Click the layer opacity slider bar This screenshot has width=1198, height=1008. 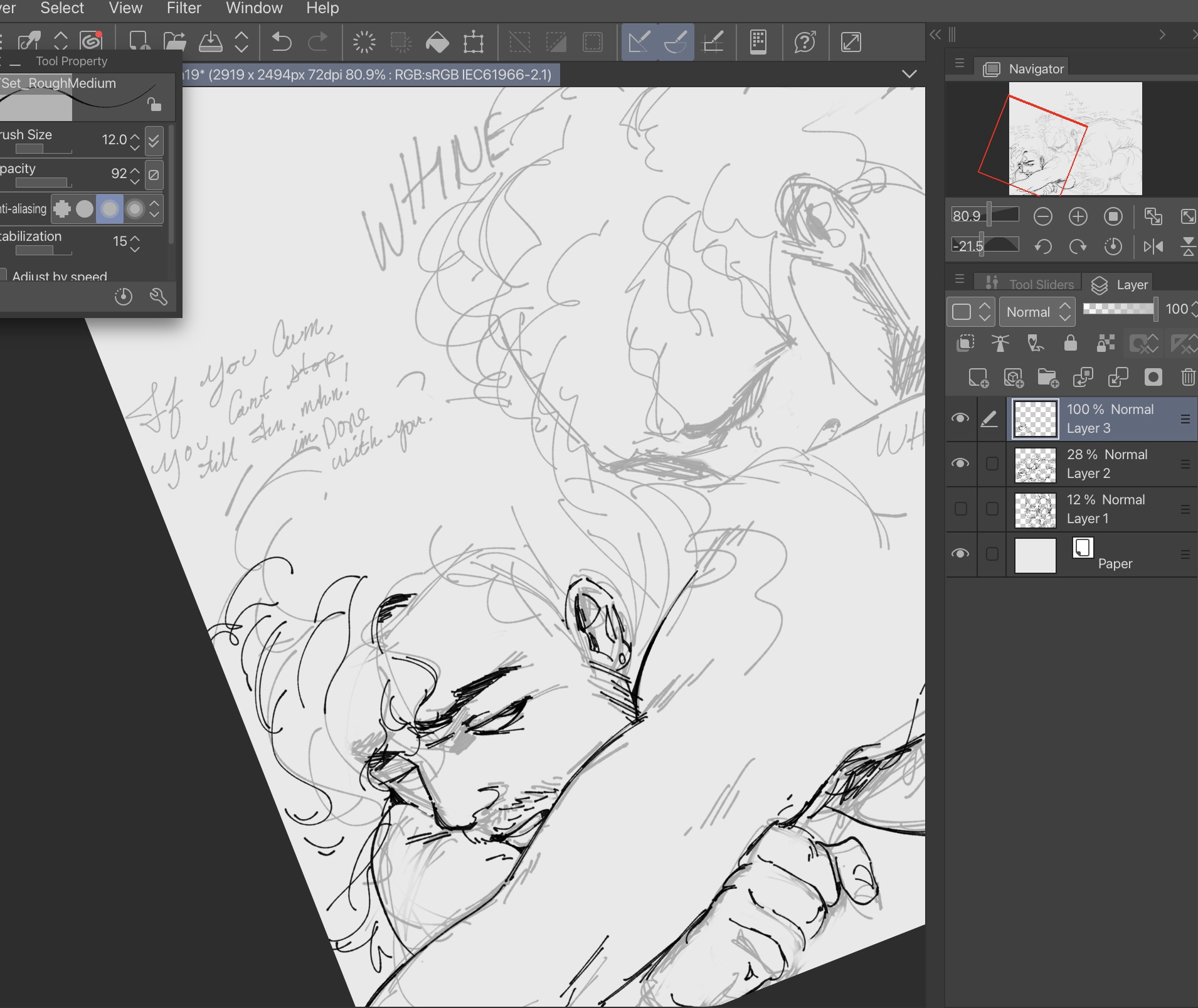(1119, 309)
